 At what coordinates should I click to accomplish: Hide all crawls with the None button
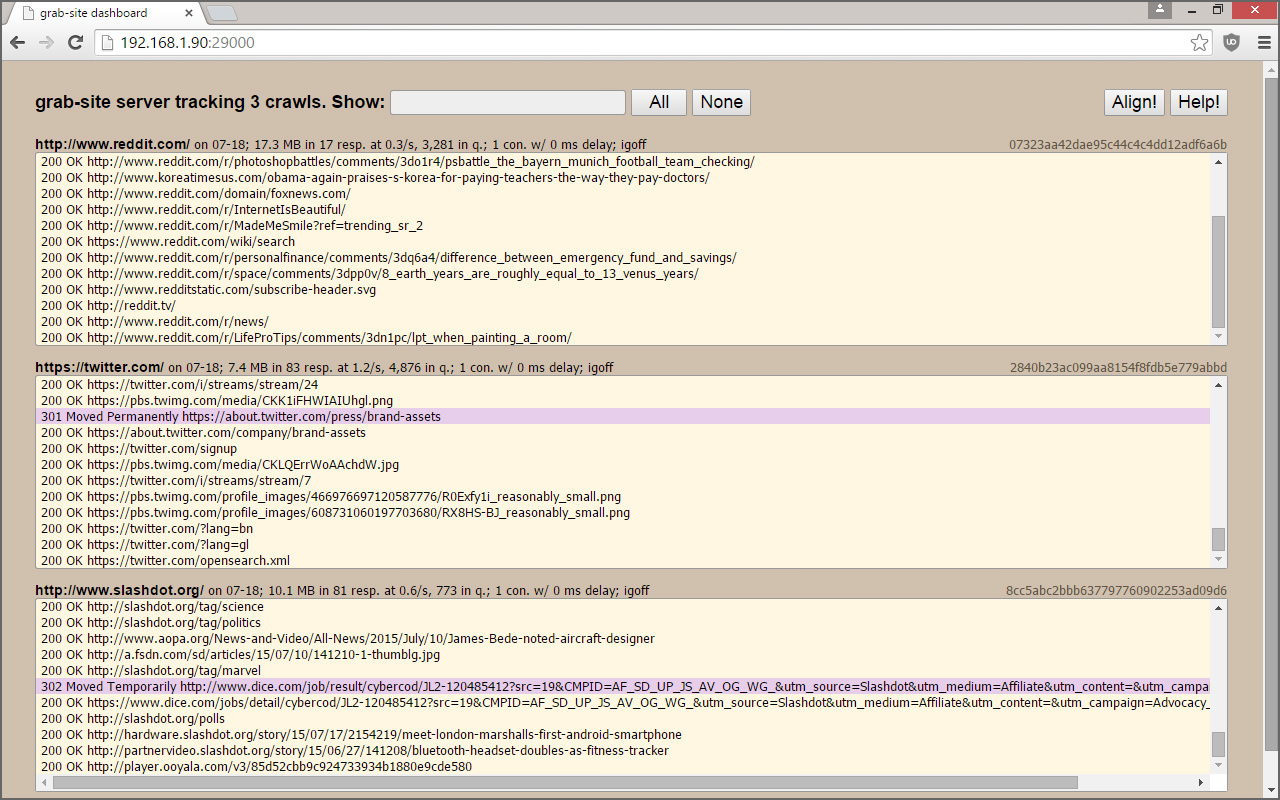(x=721, y=101)
